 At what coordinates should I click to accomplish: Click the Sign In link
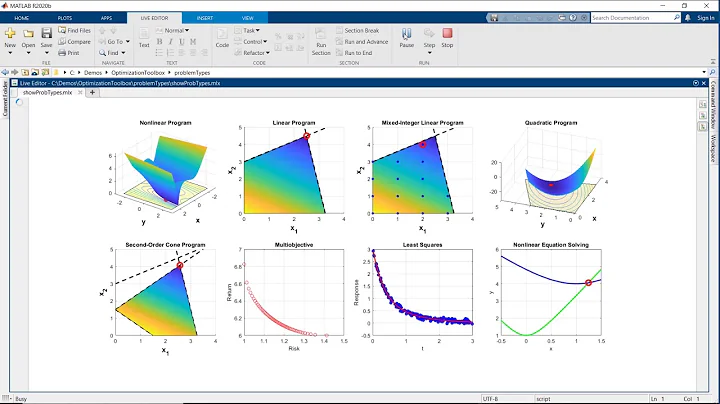(706, 18)
